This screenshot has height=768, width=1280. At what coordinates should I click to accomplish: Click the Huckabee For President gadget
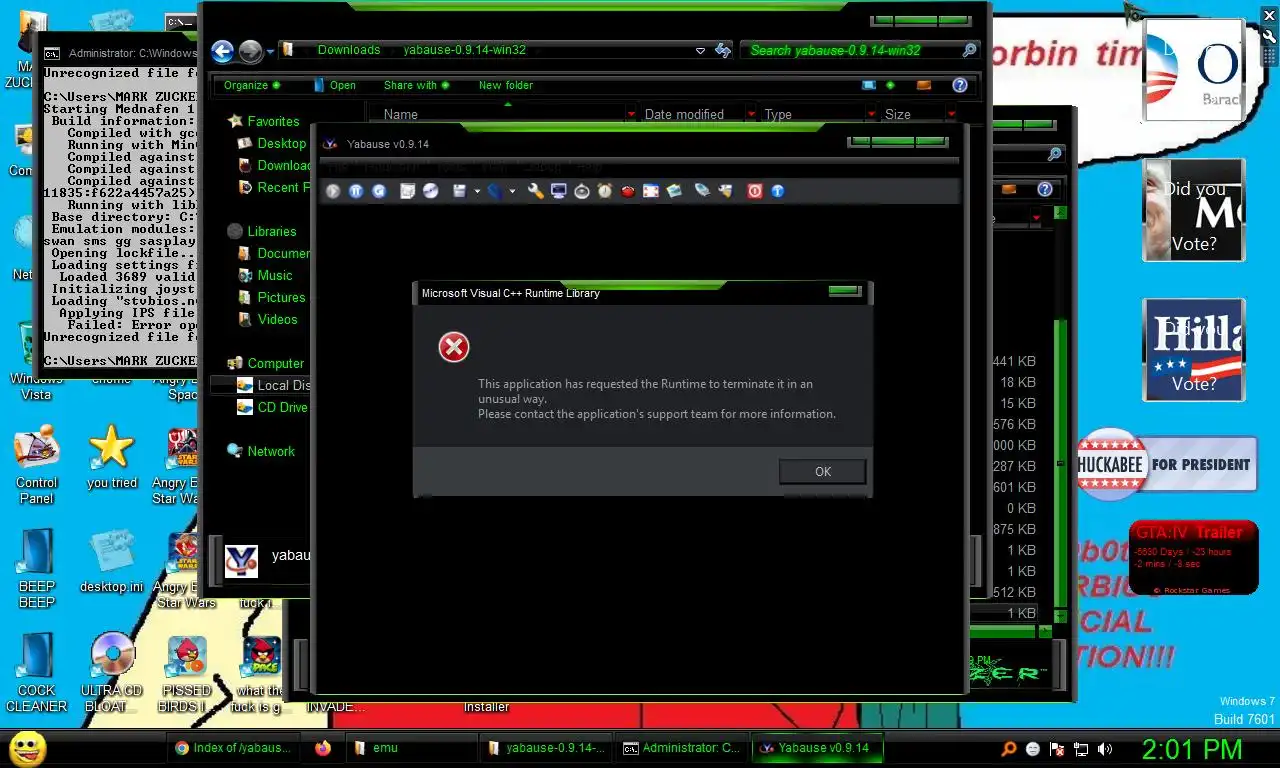[1166, 465]
